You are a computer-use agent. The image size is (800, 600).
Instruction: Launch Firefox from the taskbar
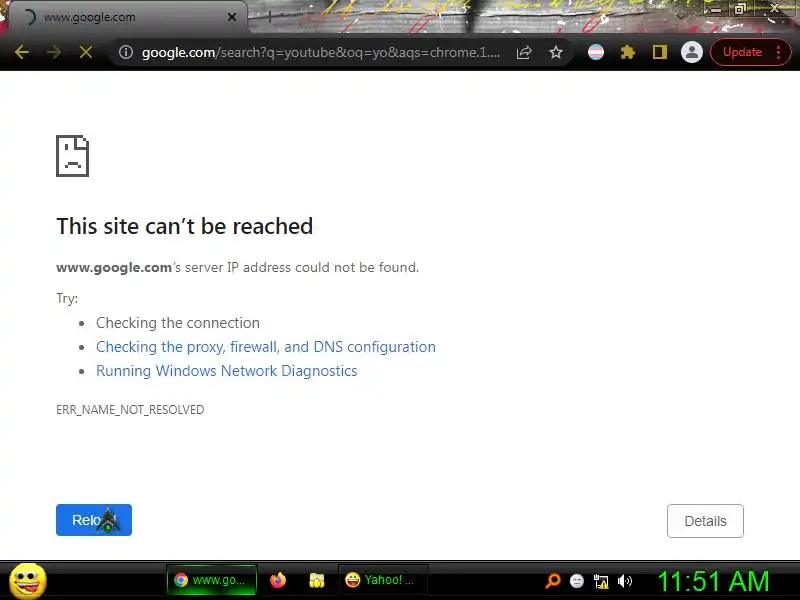coord(278,581)
